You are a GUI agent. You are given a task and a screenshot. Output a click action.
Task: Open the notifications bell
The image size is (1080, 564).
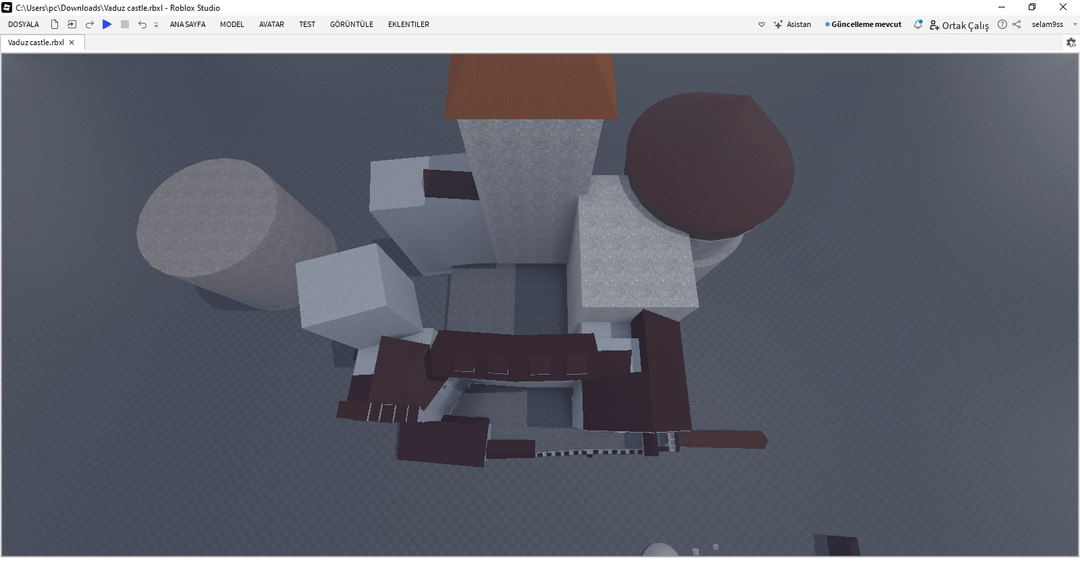point(918,24)
